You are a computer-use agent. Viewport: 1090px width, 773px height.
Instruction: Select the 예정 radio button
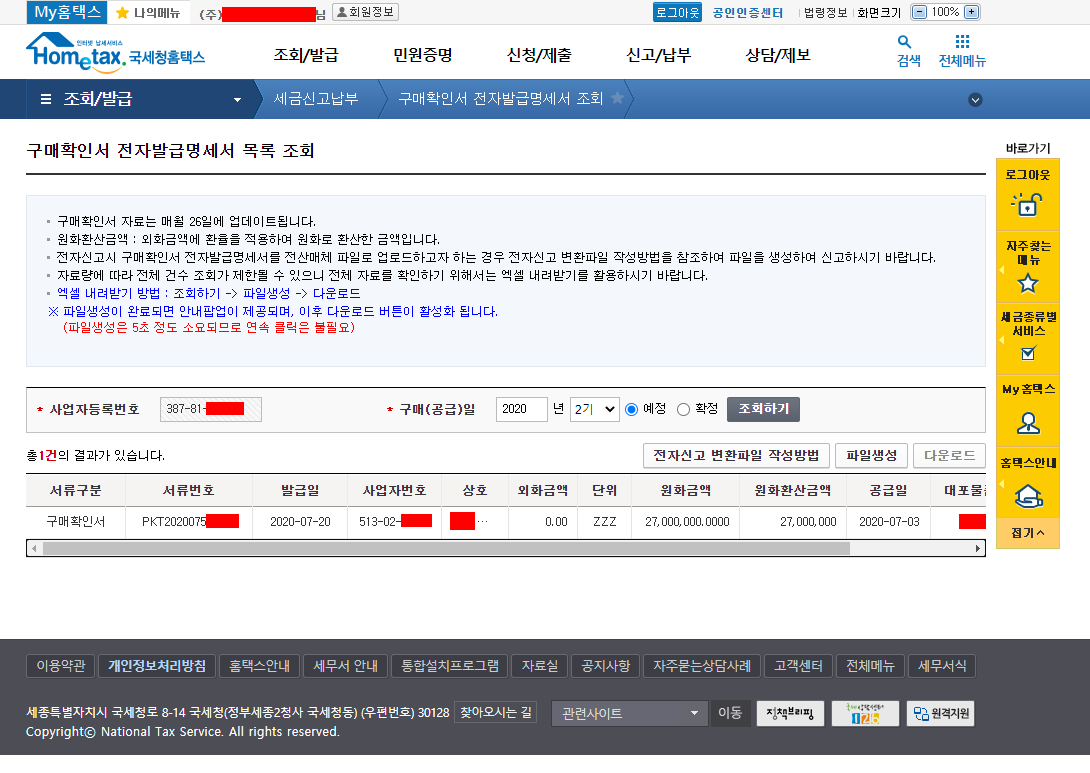tap(631, 409)
